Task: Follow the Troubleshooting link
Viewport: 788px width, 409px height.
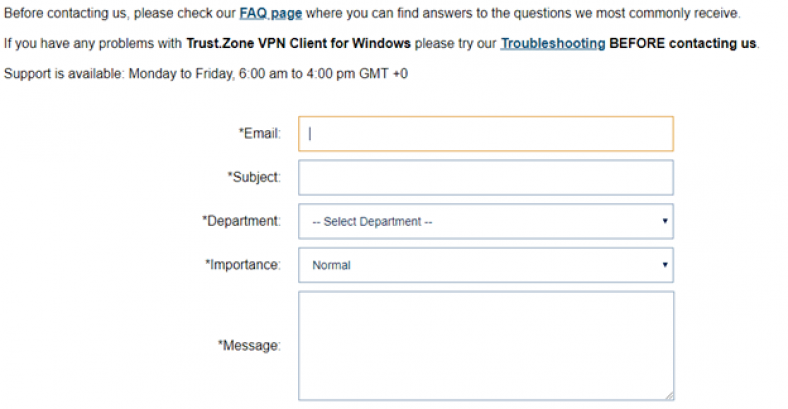Action: coord(552,44)
